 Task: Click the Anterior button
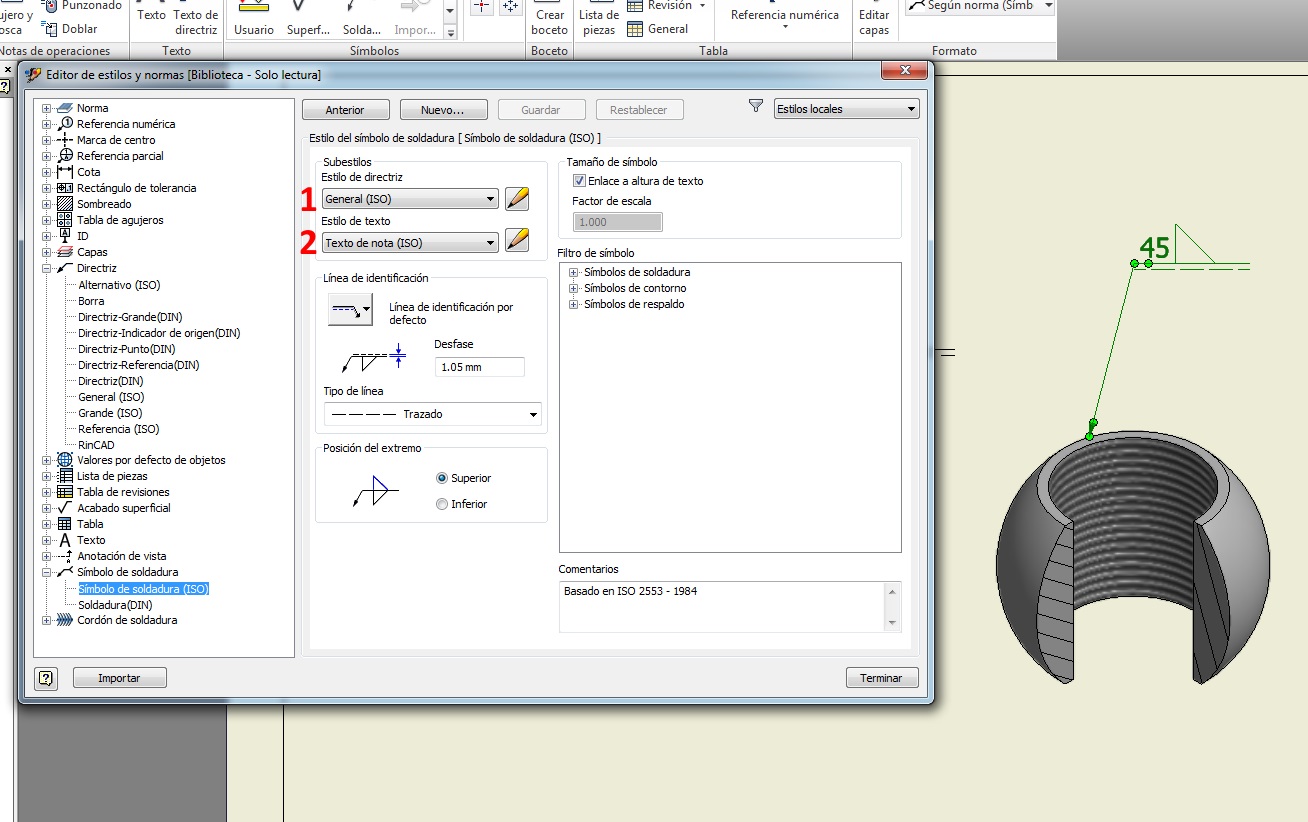click(345, 110)
